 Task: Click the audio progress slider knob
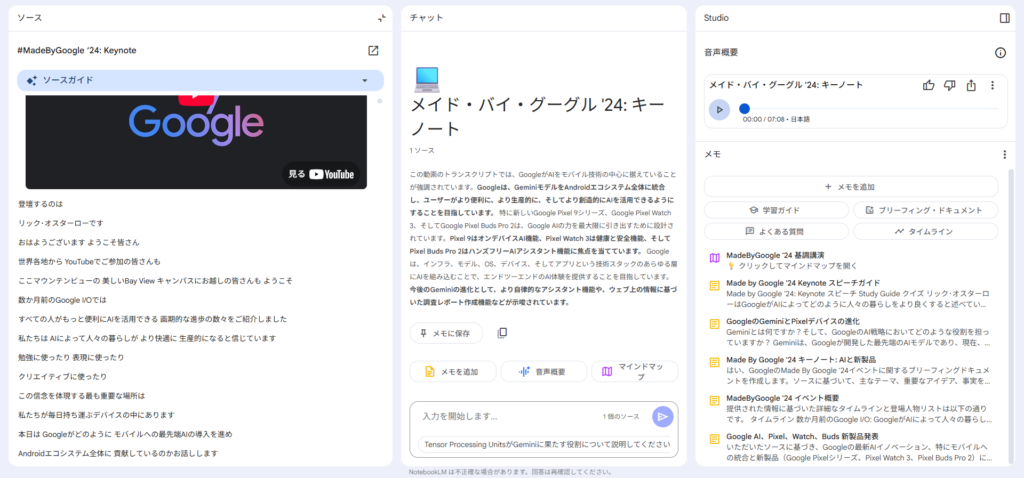pos(744,109)
